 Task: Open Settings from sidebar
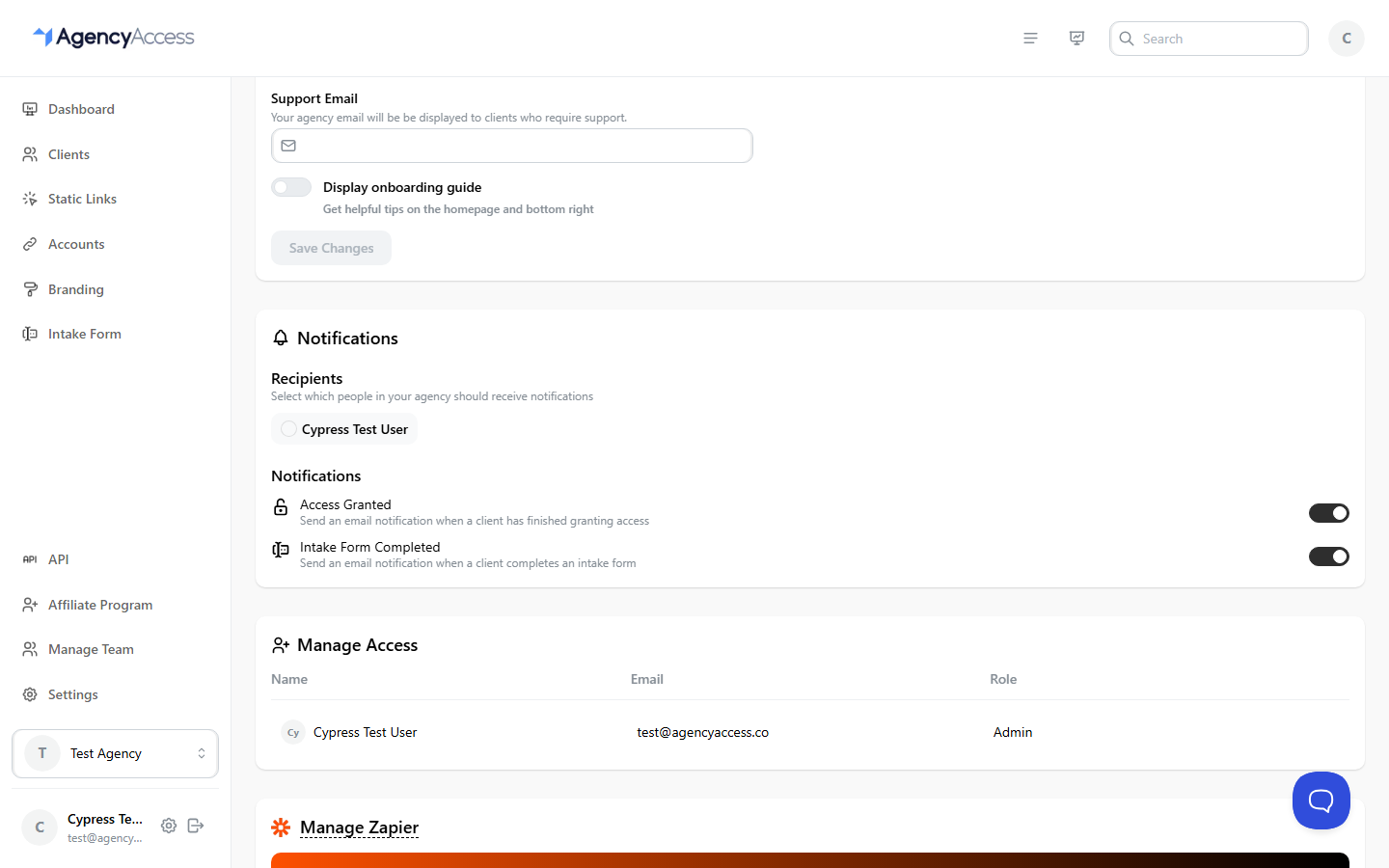(73, 694)
